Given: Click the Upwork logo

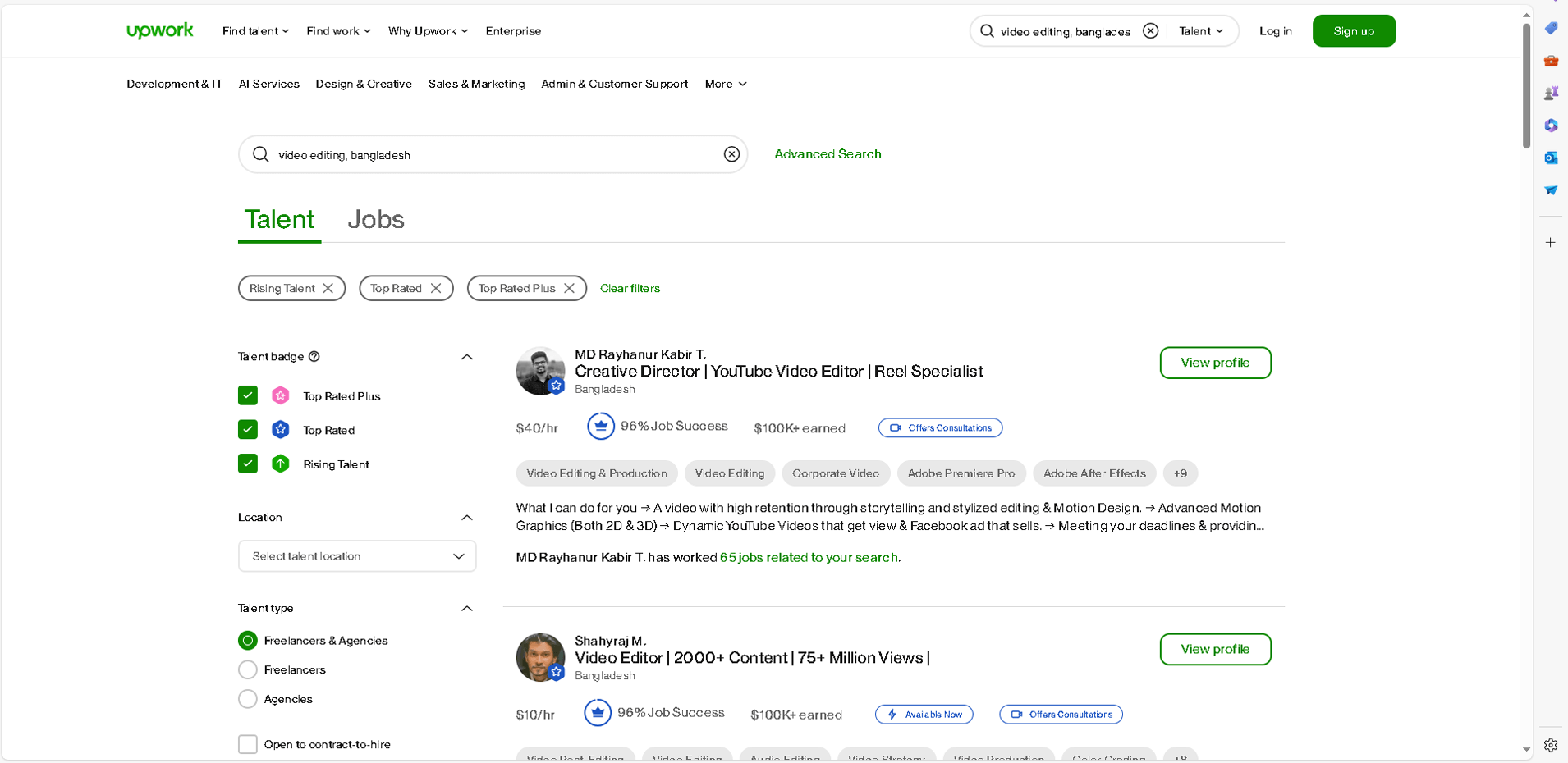Looking at the screenshot, I should tap(160, 31).
